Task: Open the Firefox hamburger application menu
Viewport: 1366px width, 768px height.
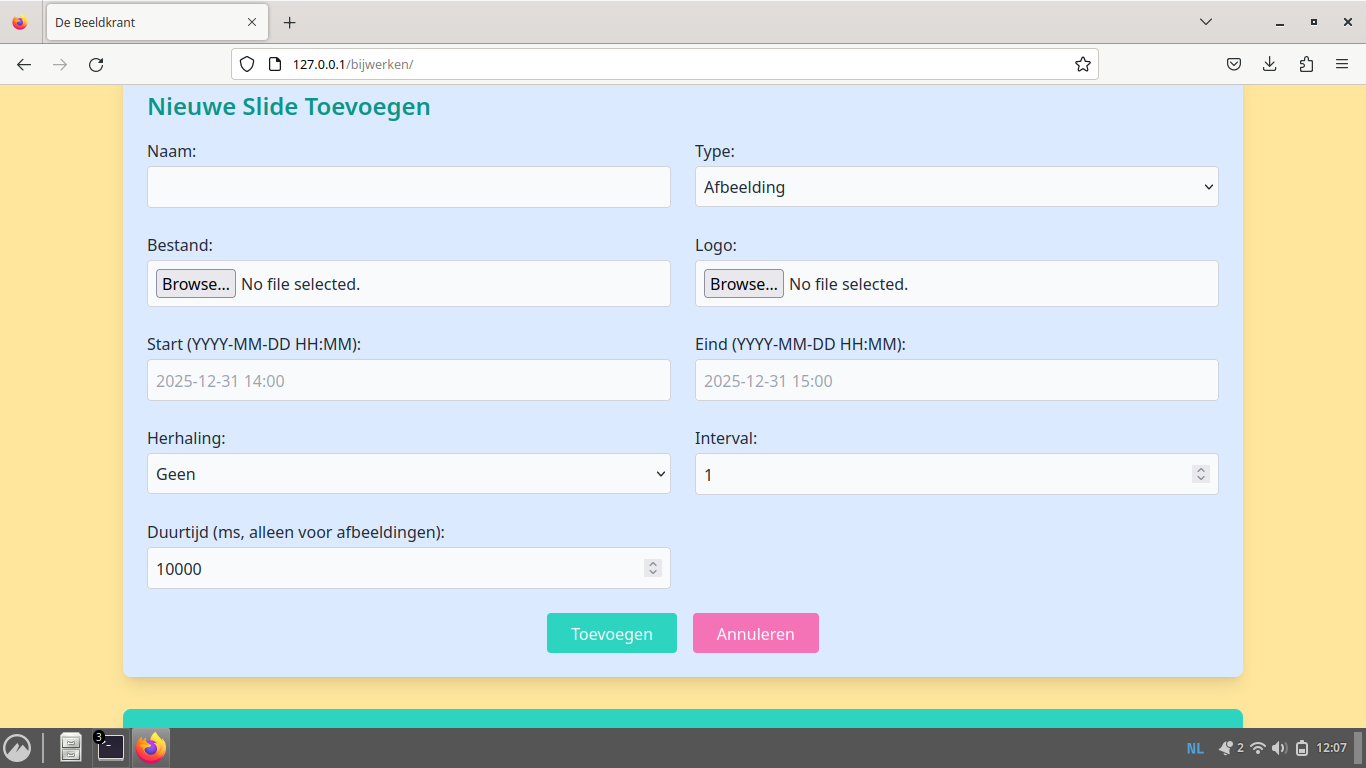Action: 1341,64
